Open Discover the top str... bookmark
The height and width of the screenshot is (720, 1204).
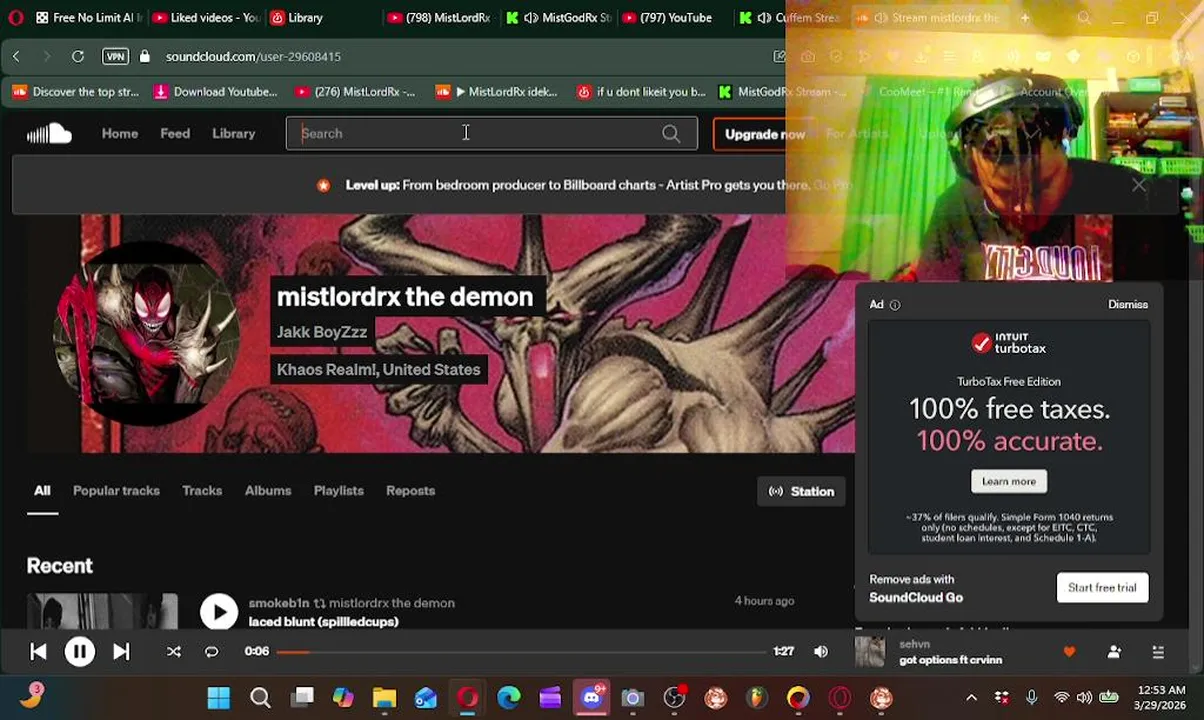point(75,92)
